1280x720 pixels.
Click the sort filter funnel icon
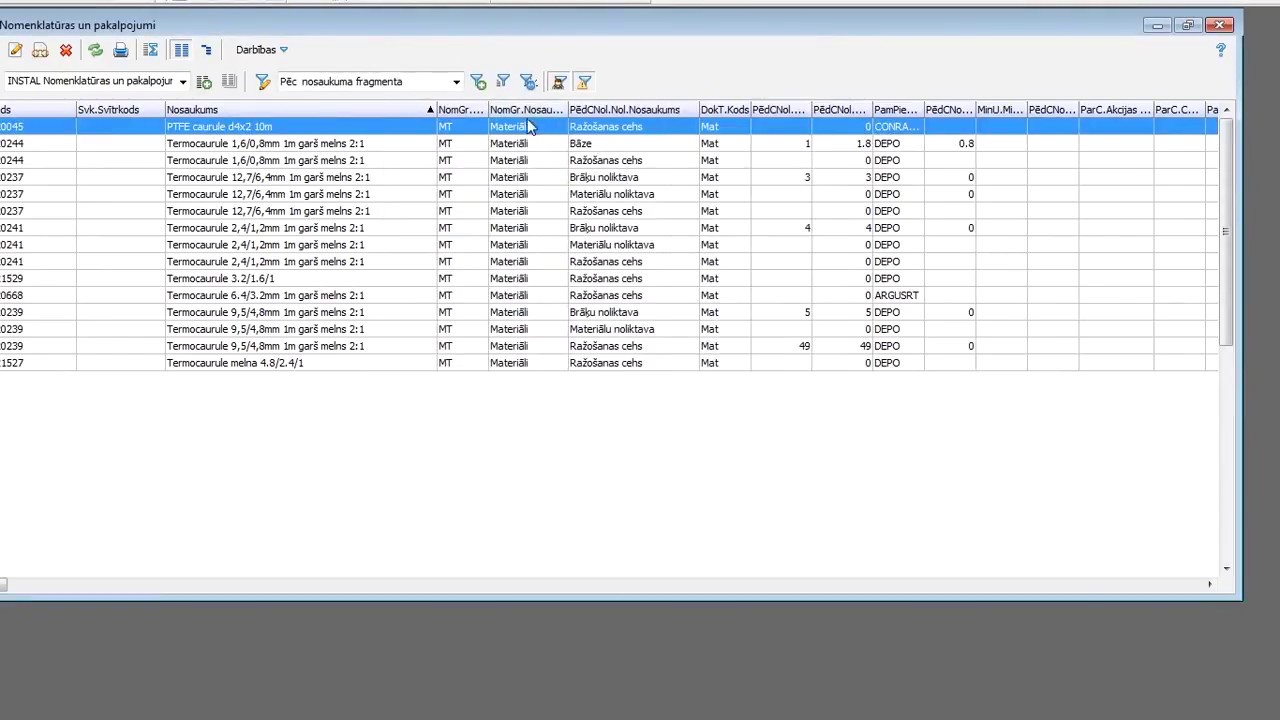503,82
